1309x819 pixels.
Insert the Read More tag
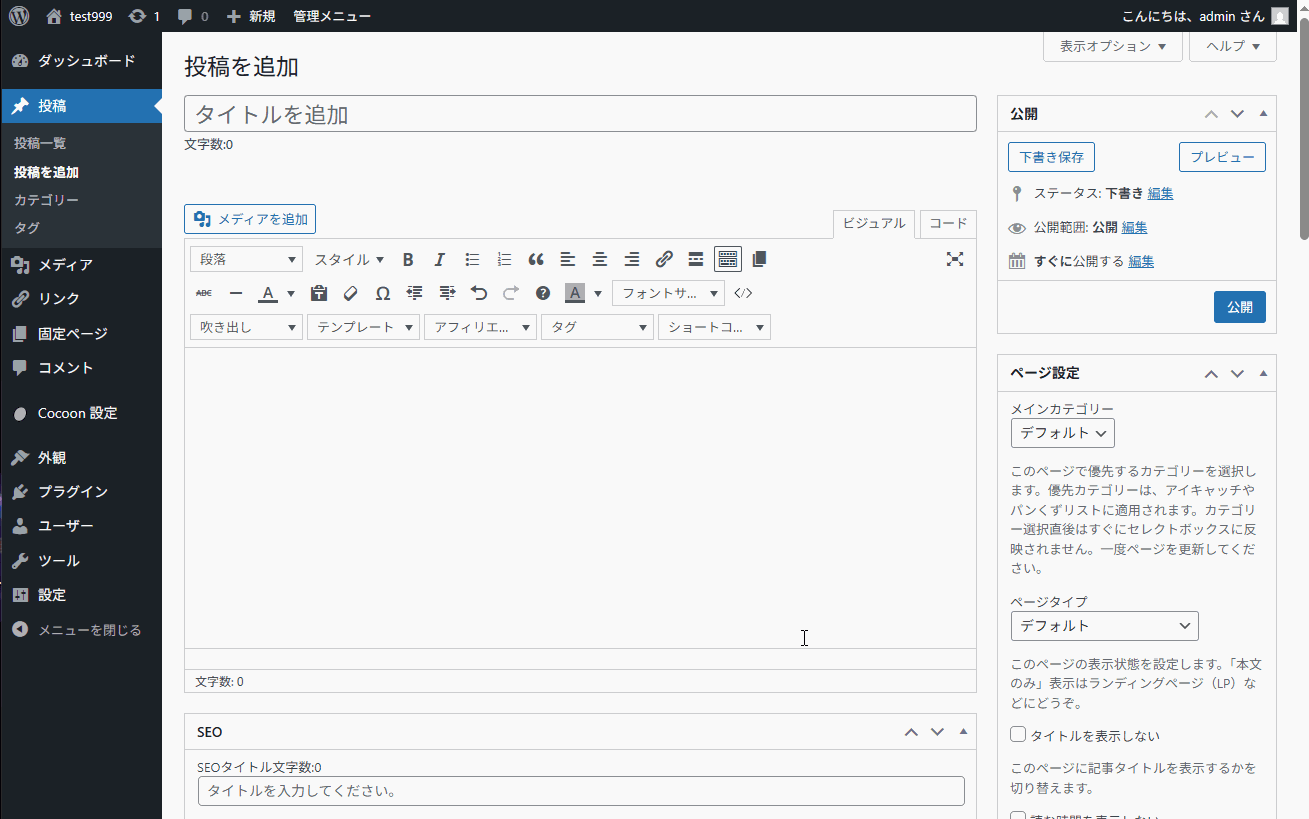pos(696,259)
